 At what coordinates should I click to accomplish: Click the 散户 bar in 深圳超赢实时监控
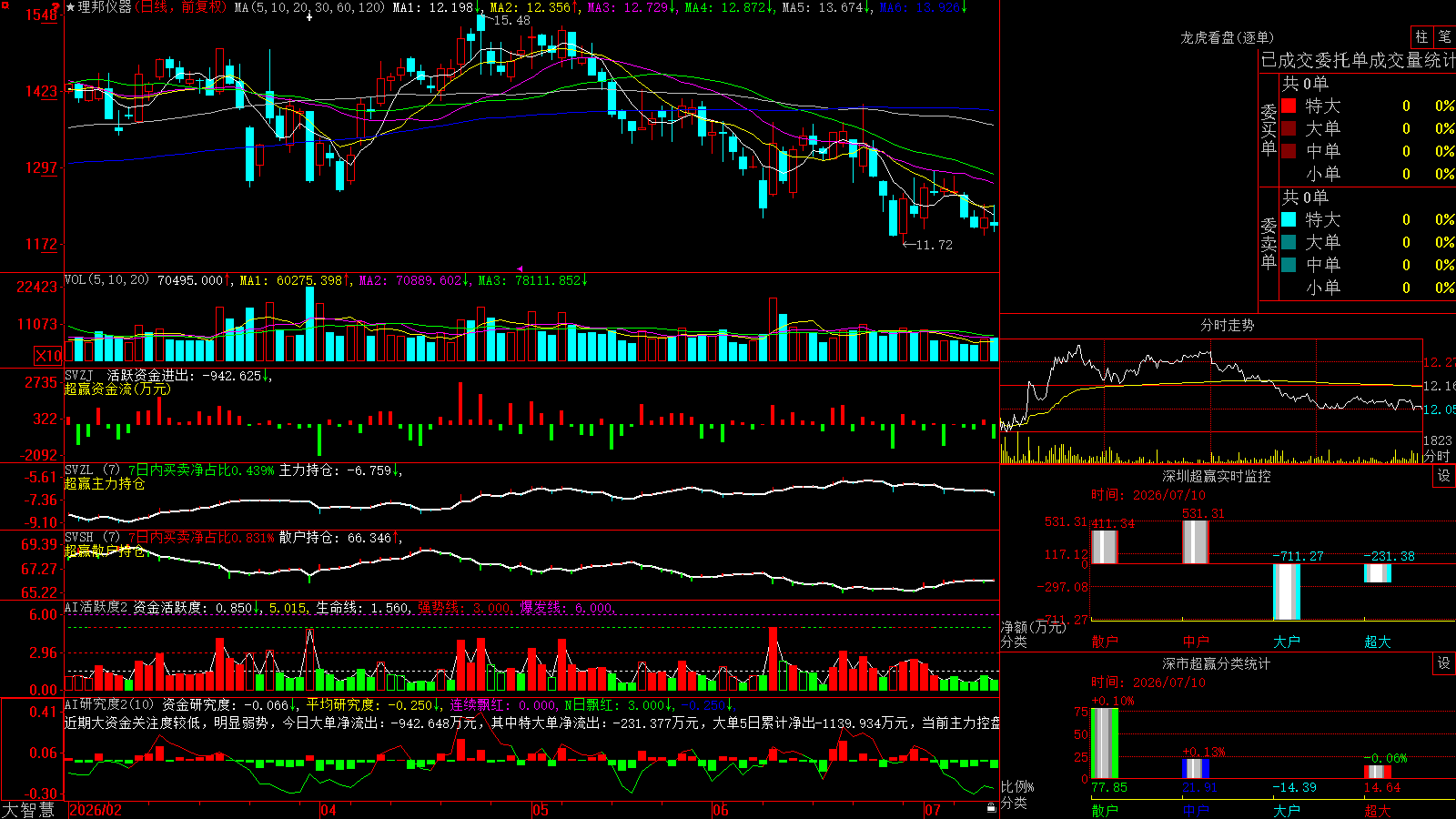point(1105,547)
